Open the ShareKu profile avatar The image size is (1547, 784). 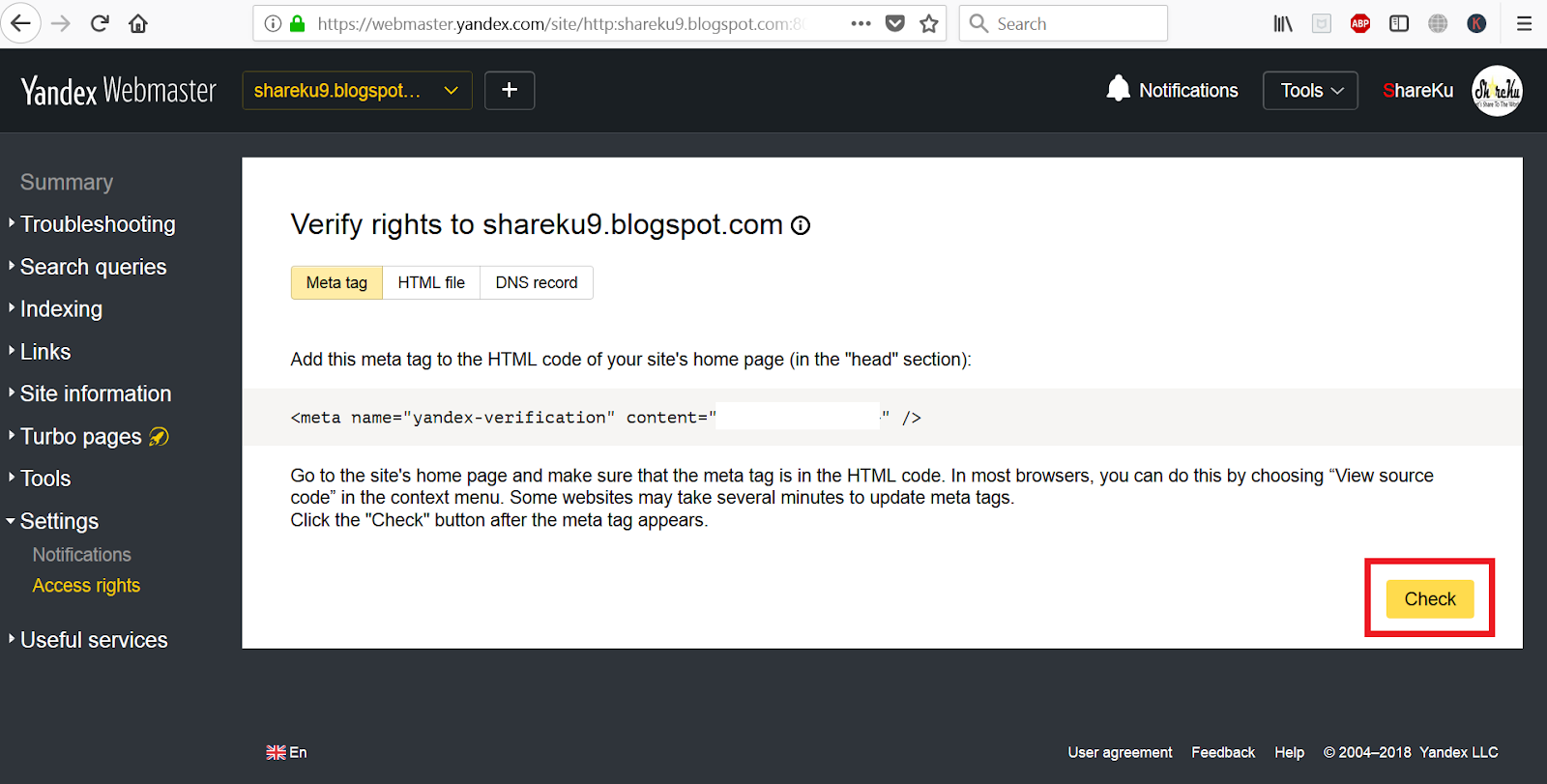click(x=1497, y=91)
